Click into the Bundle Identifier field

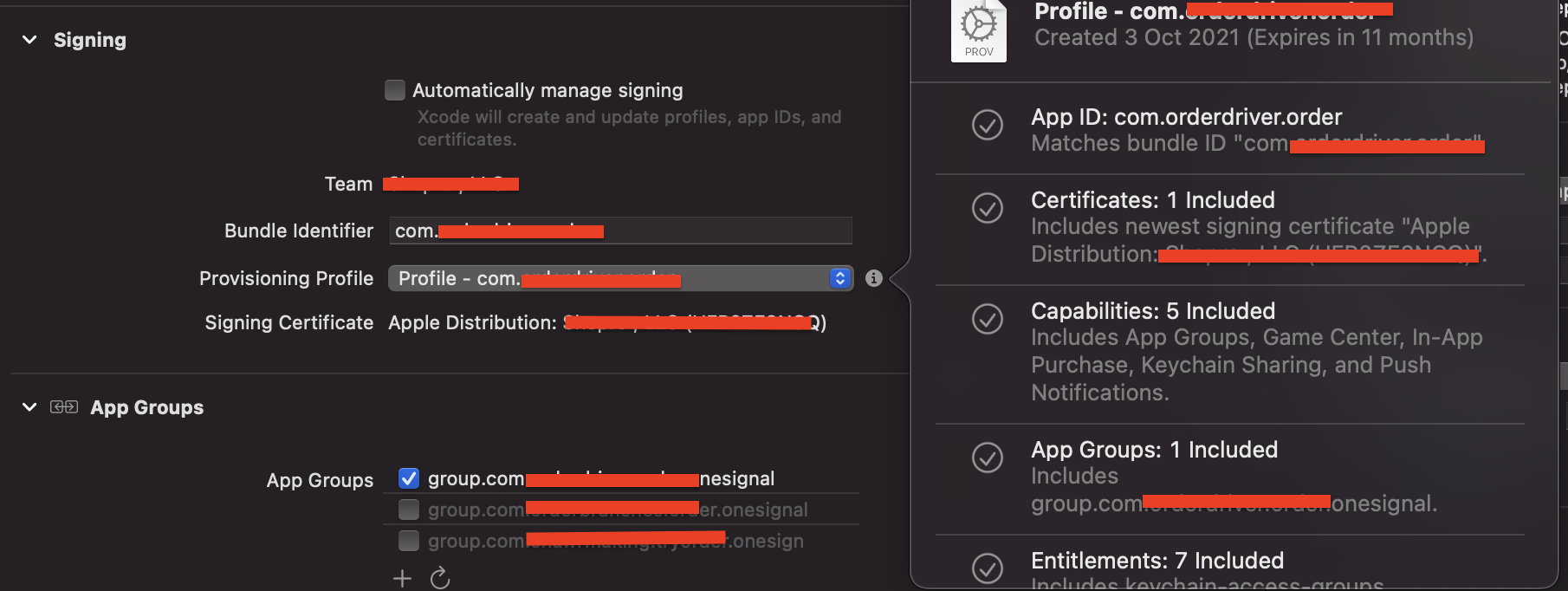(x=620, y=231)
